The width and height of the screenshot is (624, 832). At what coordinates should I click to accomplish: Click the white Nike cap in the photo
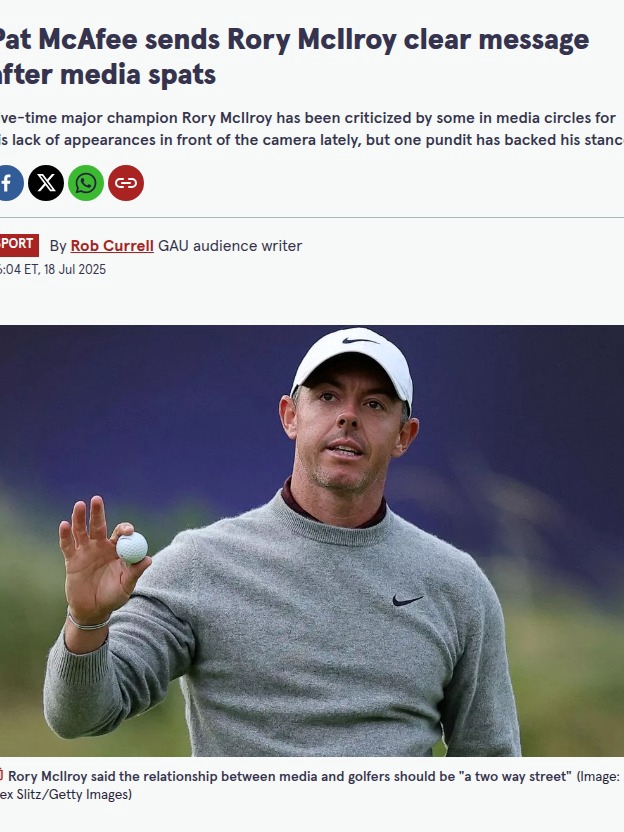pyautogui.click(x=354, y=362)
